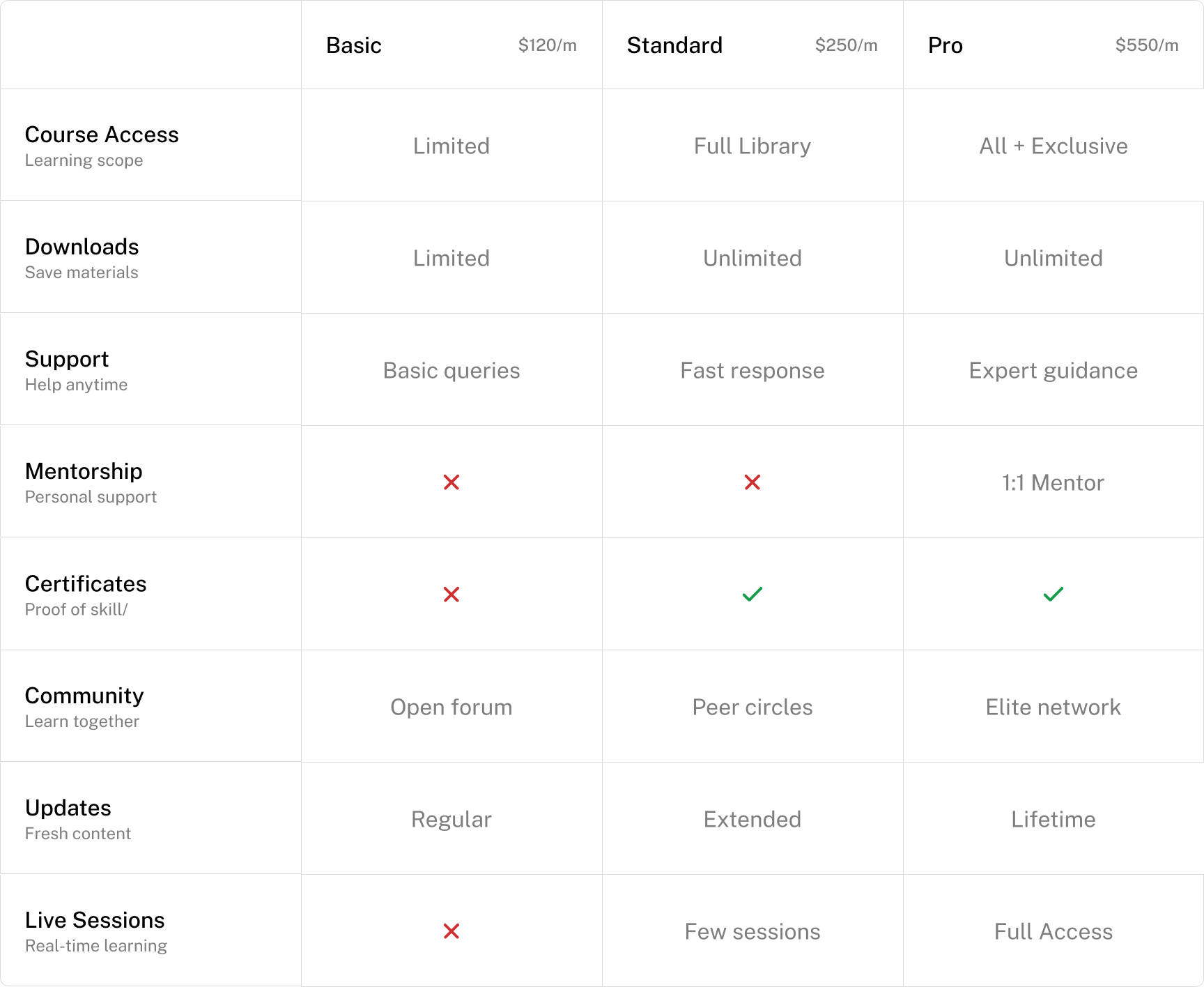The width and height of the screenshot is (1204, 987).
Task: Click the Full Library cell
Action: click(x=752, y=146)
